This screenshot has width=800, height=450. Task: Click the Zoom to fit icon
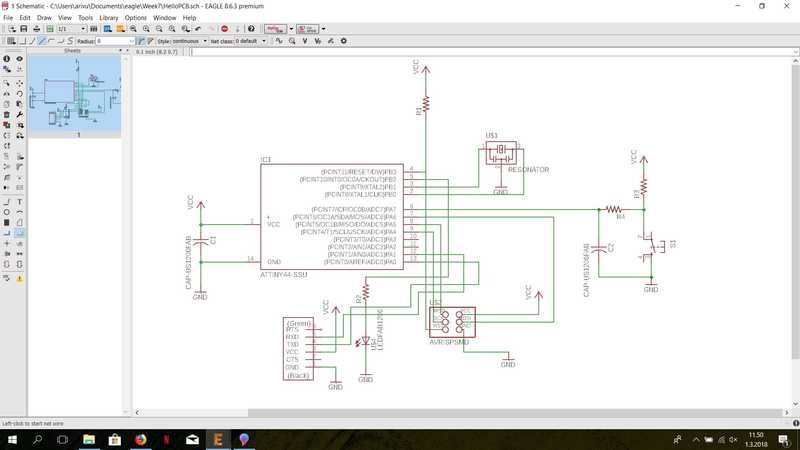coord(133,29)
